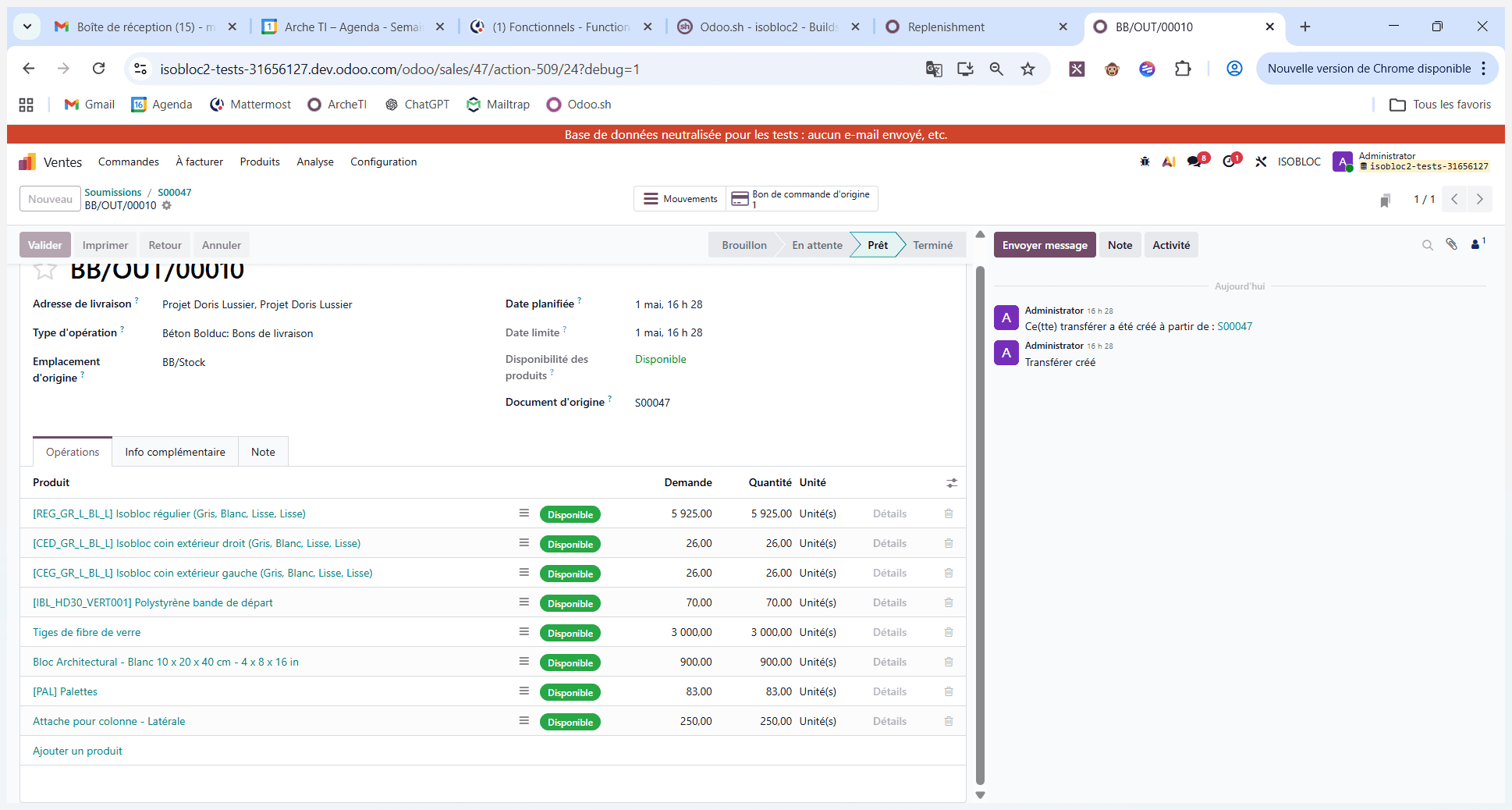Attach a file with paperclip icon

pos(1451,244)
